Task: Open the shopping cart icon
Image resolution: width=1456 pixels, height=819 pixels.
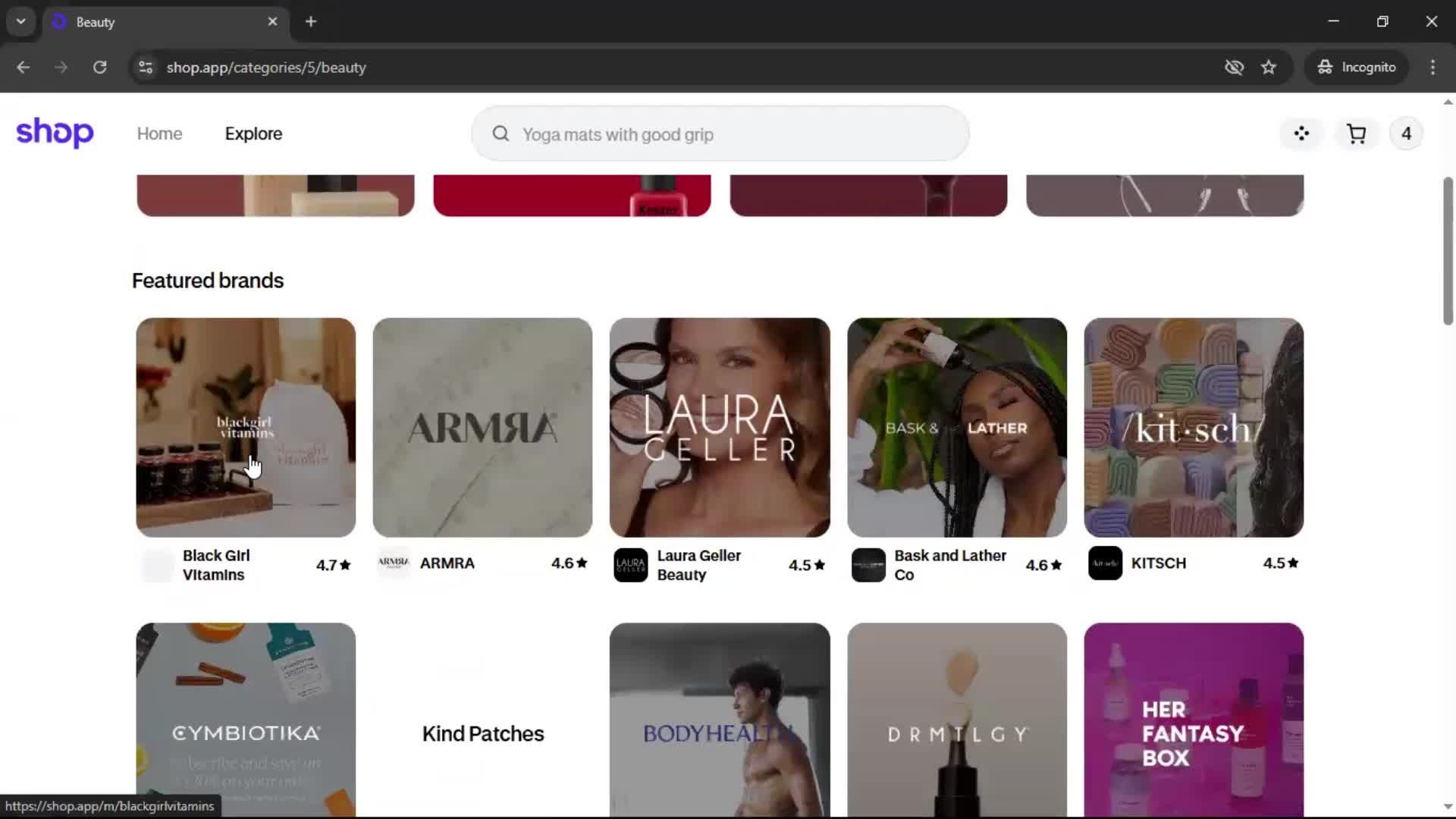Action: point(1356,134)
